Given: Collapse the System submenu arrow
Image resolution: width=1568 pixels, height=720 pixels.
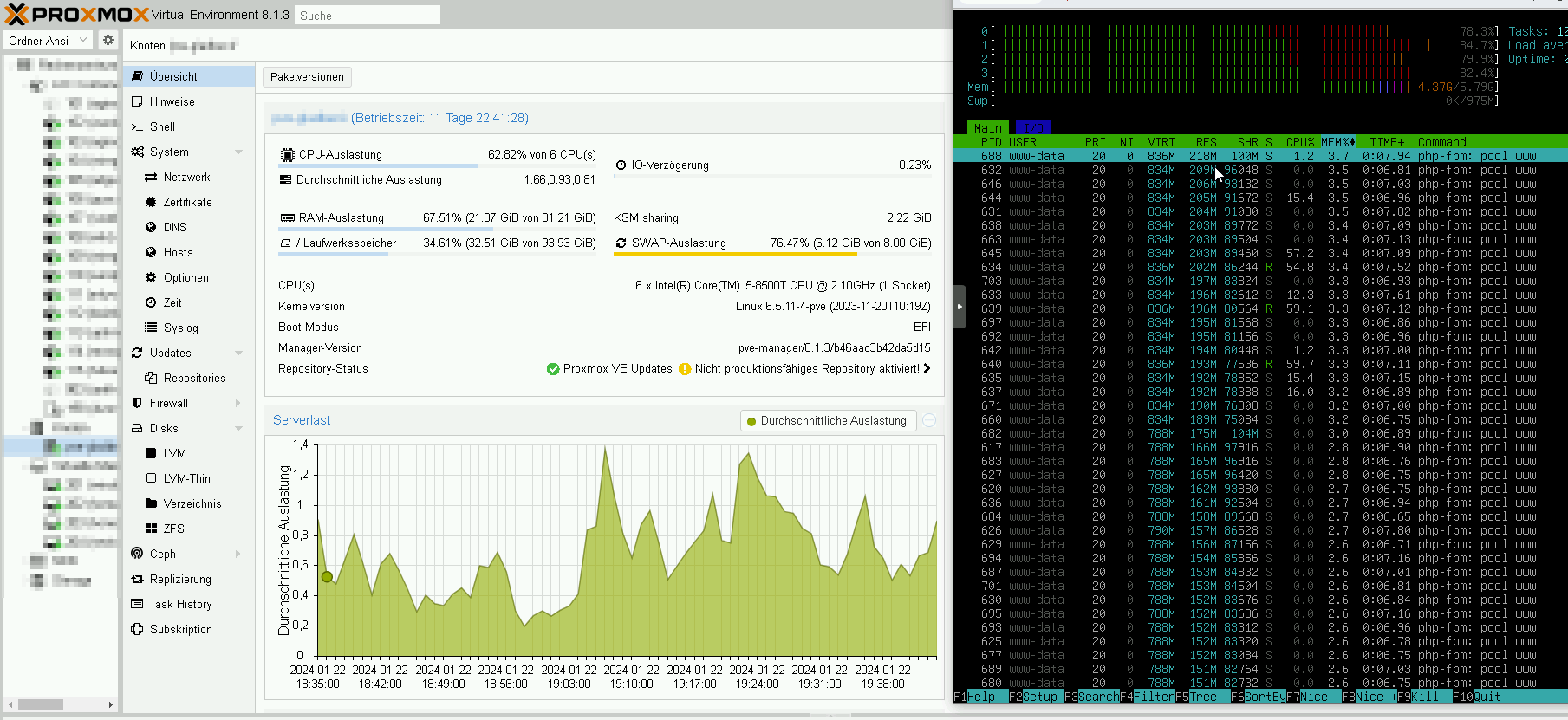Looking at the screenshot, I should coord(238,152).
